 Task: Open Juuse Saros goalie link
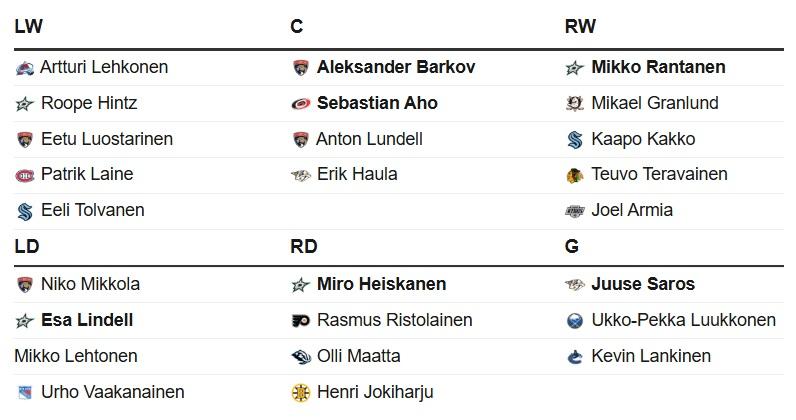pyautogui.click(x=643, y=284)
